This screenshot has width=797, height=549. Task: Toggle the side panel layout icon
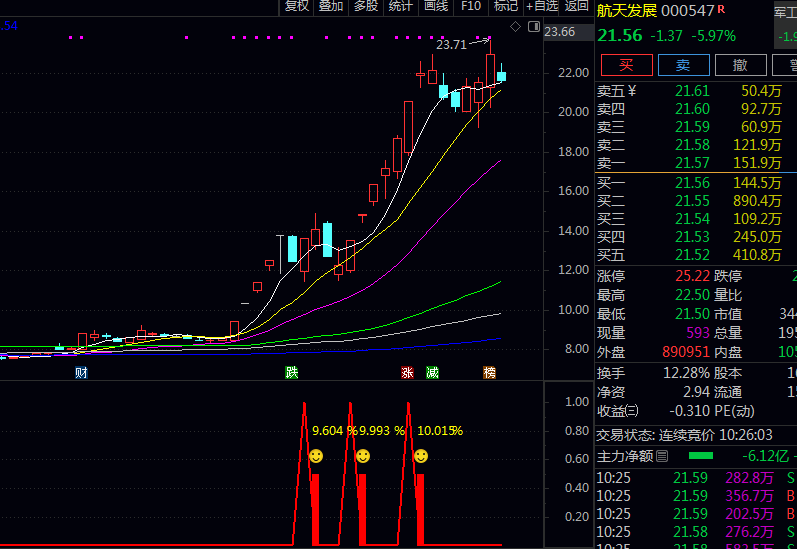coord(534,26)
